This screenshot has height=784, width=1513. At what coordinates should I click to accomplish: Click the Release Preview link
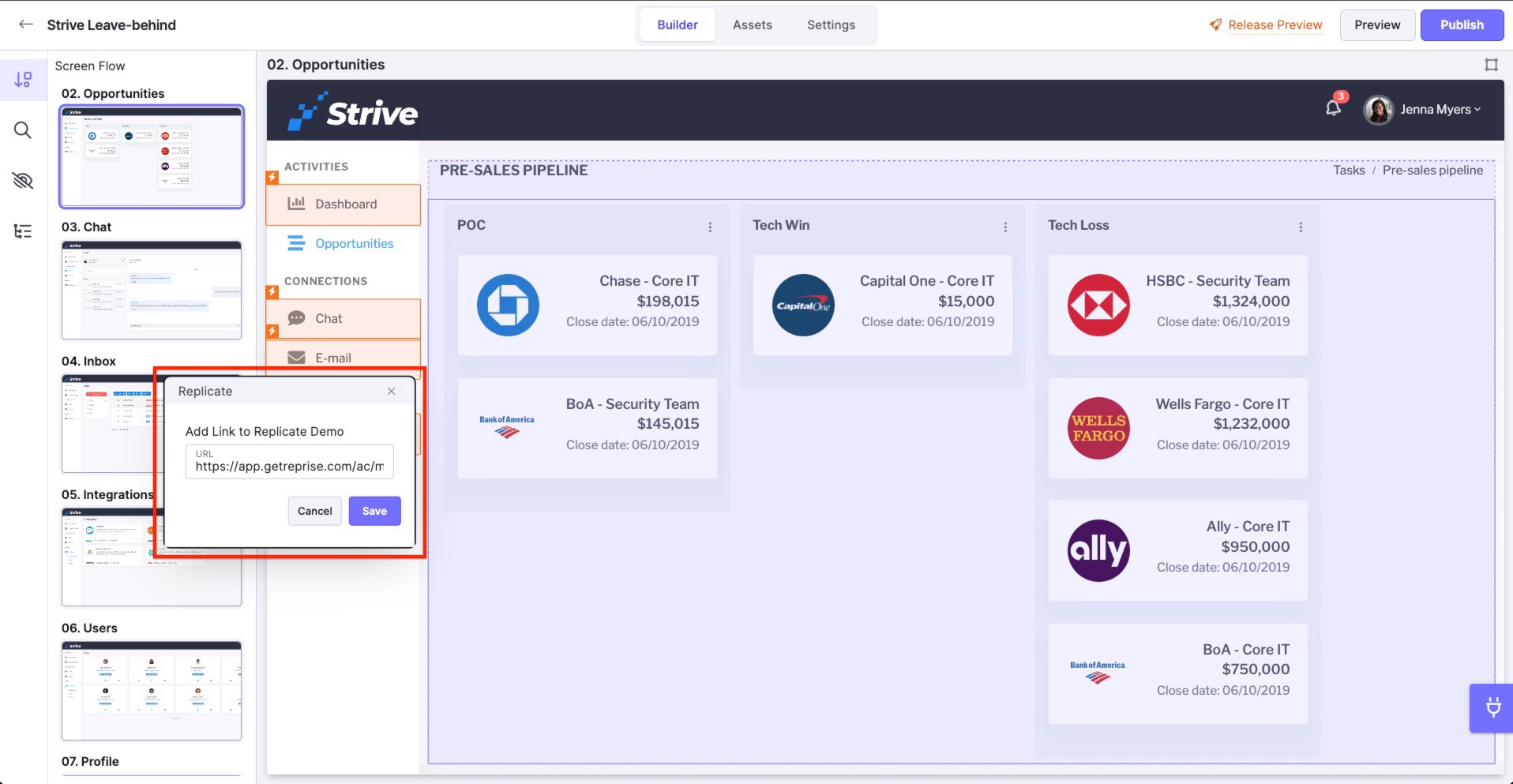point(1275,24)
